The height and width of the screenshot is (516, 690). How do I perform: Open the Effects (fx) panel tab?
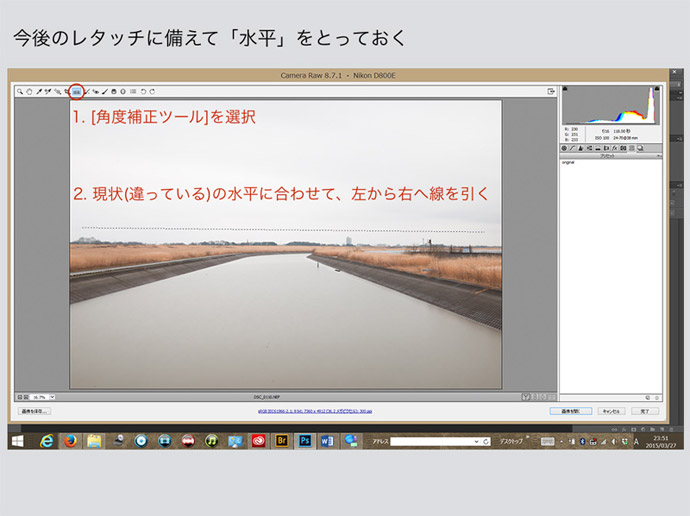[615, 148]
